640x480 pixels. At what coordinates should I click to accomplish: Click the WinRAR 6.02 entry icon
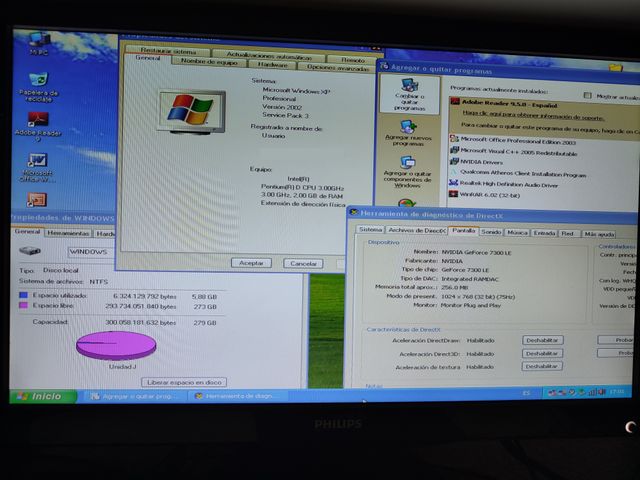[453, 194]
